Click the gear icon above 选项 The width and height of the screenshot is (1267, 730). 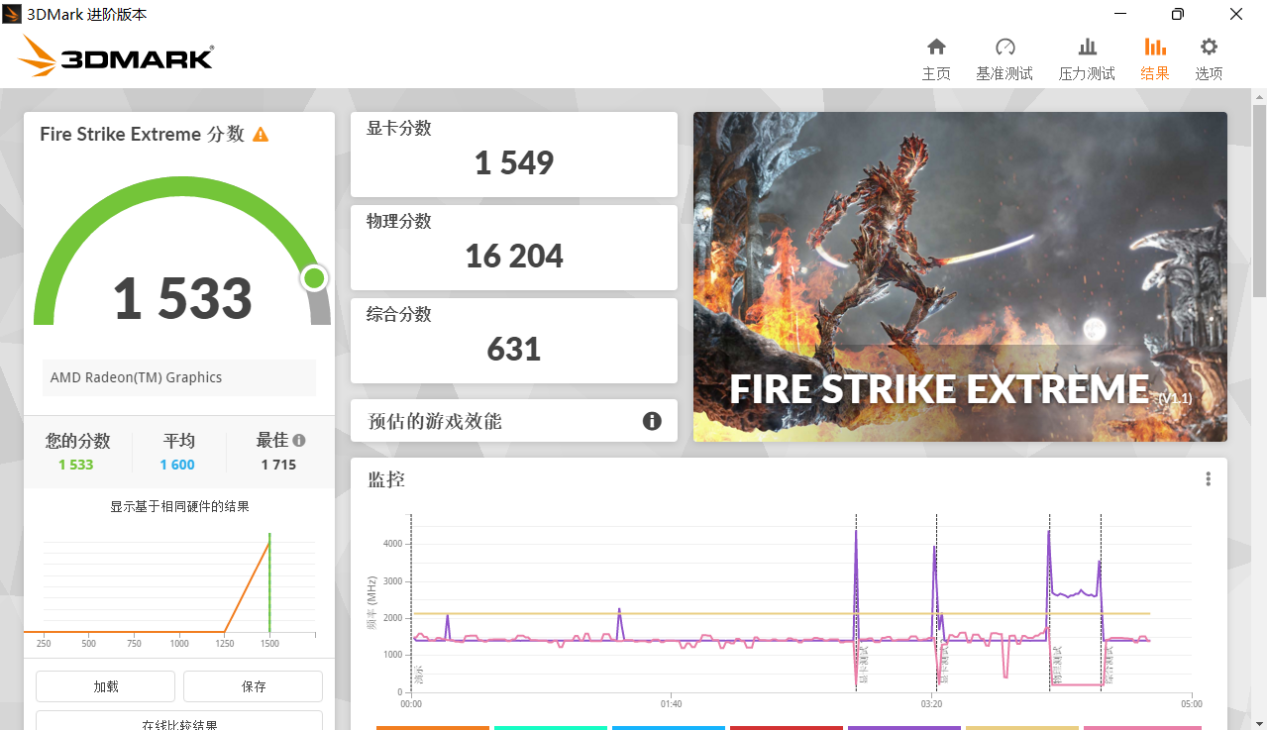[1209, 47]
